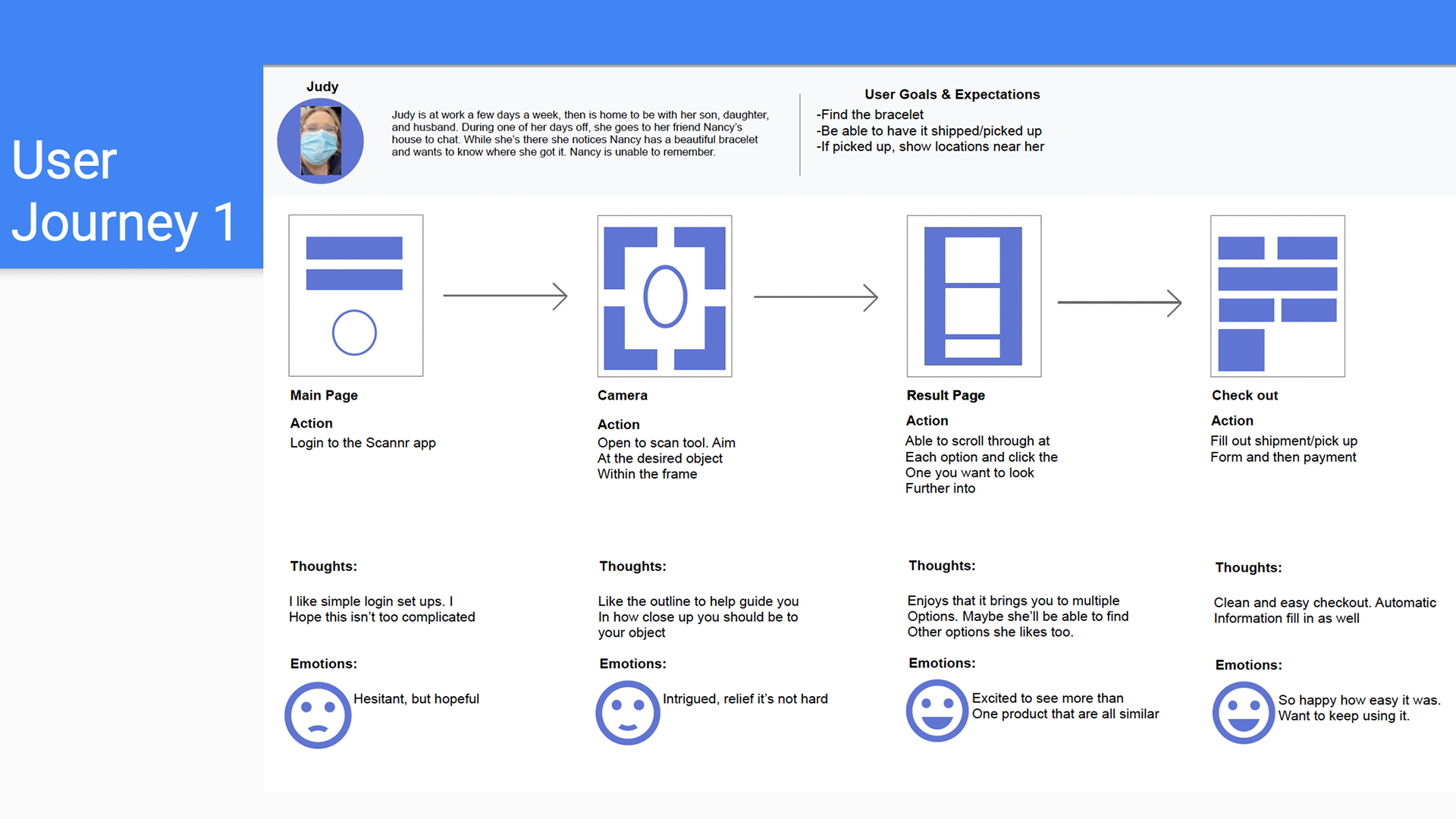Click the User Journey 1 title
This screenshot has height=819, width=1456.
[124, 191]
